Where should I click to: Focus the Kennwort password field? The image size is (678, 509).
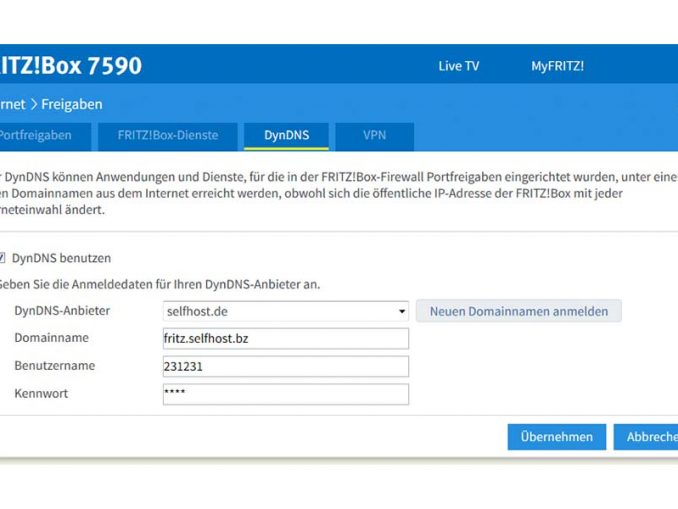click(x=286, y=394)
